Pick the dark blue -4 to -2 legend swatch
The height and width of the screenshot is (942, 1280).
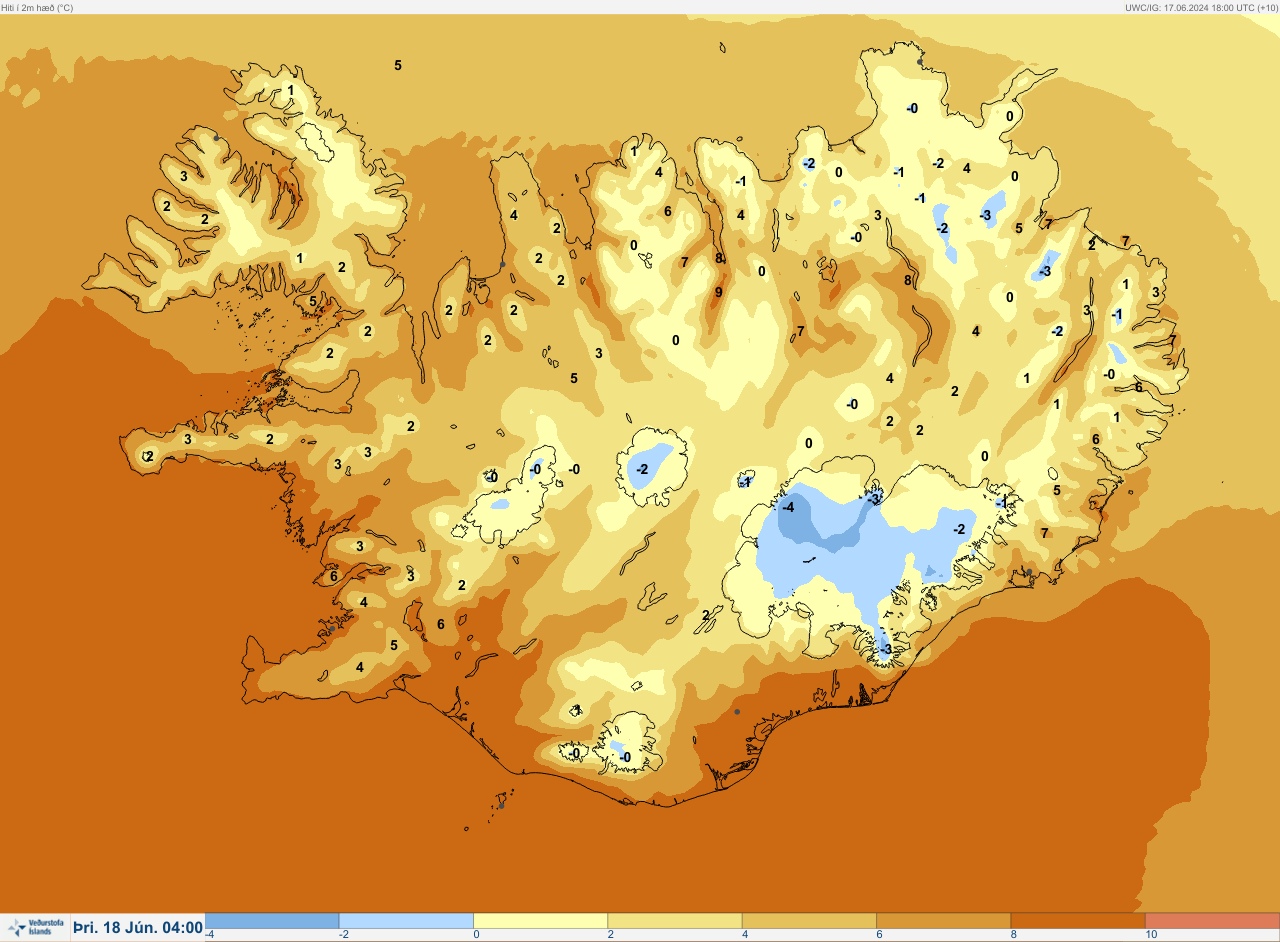[x=272, y=920]
